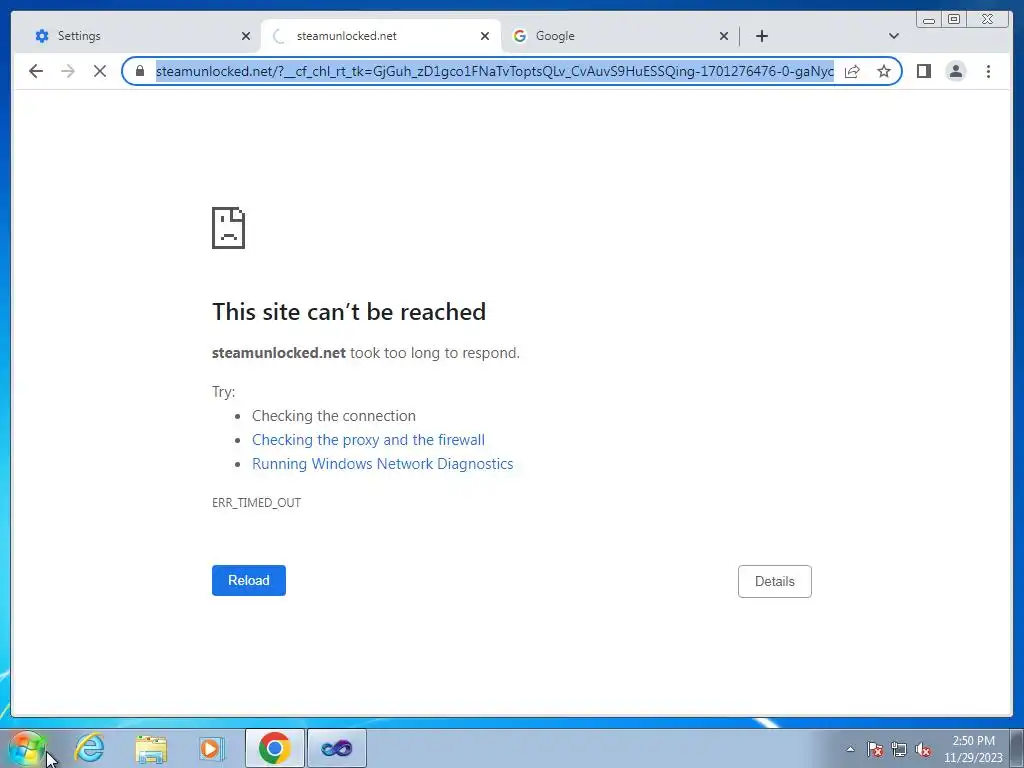The width and height of the screenshot is (1024, 768).
Task: Open Running Windows Network Diagnostics link
Action: pos(383,464)
